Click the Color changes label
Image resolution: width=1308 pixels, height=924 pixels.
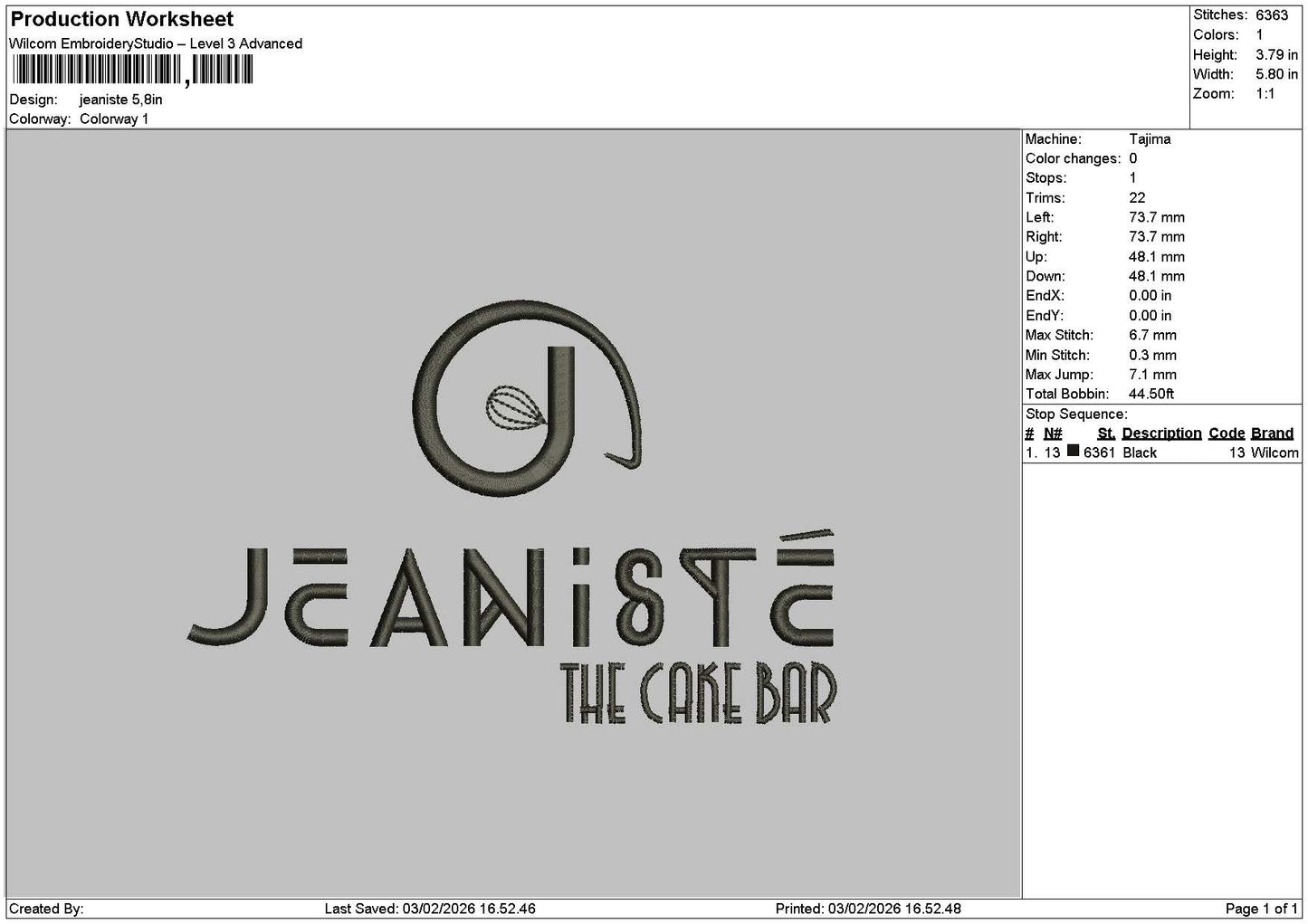[1073, 159]
